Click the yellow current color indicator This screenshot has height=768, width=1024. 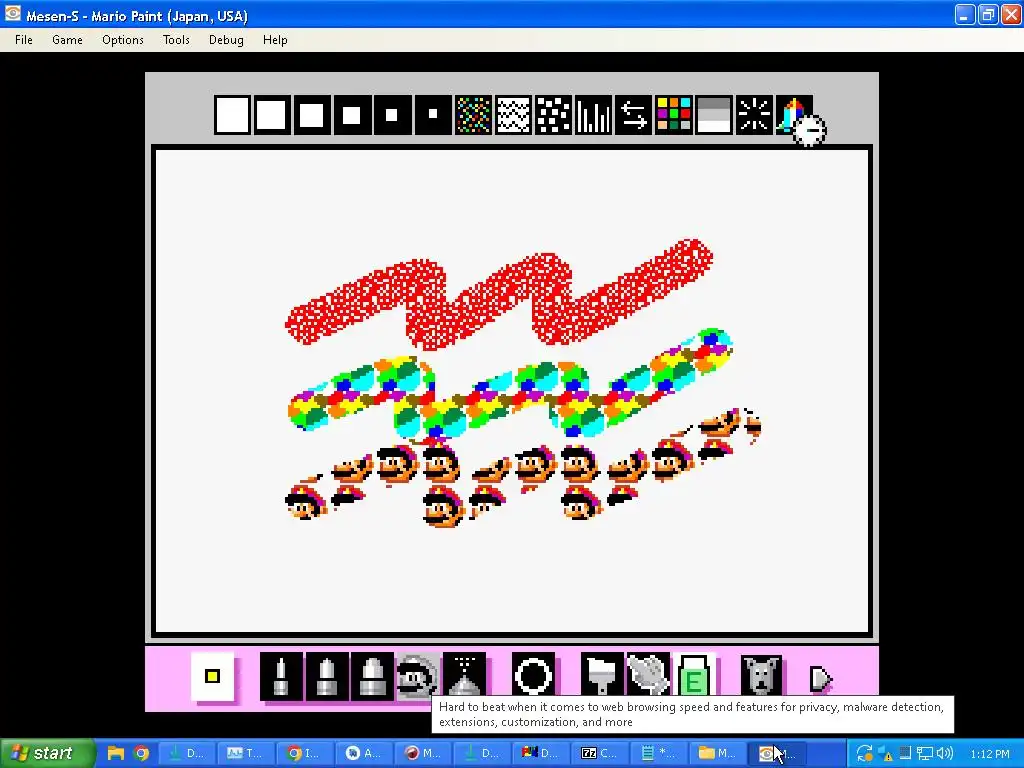(212, 677)
